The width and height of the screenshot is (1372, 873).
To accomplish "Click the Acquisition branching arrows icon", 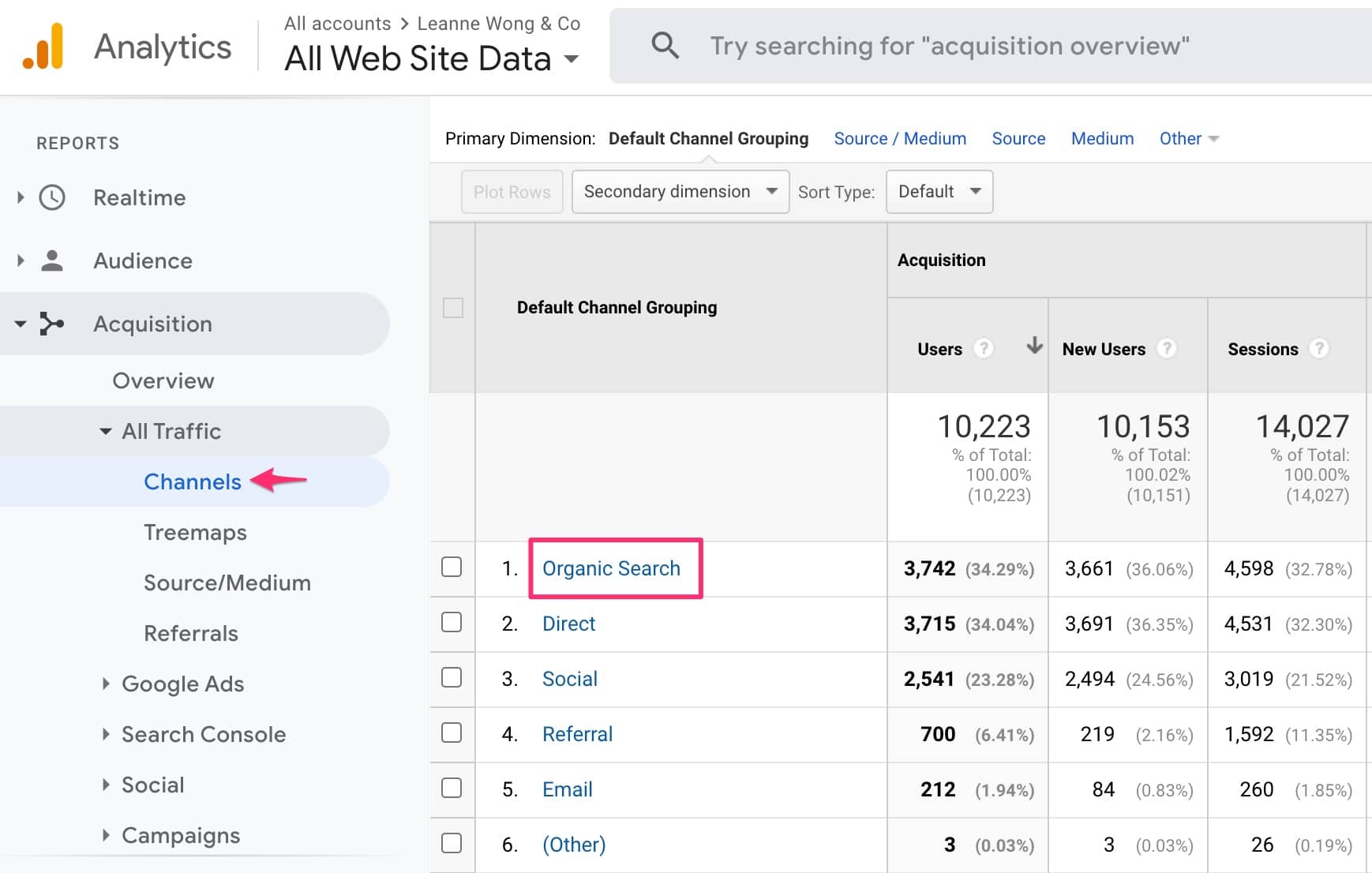I will pyautogui.click(x=52, y=324).
